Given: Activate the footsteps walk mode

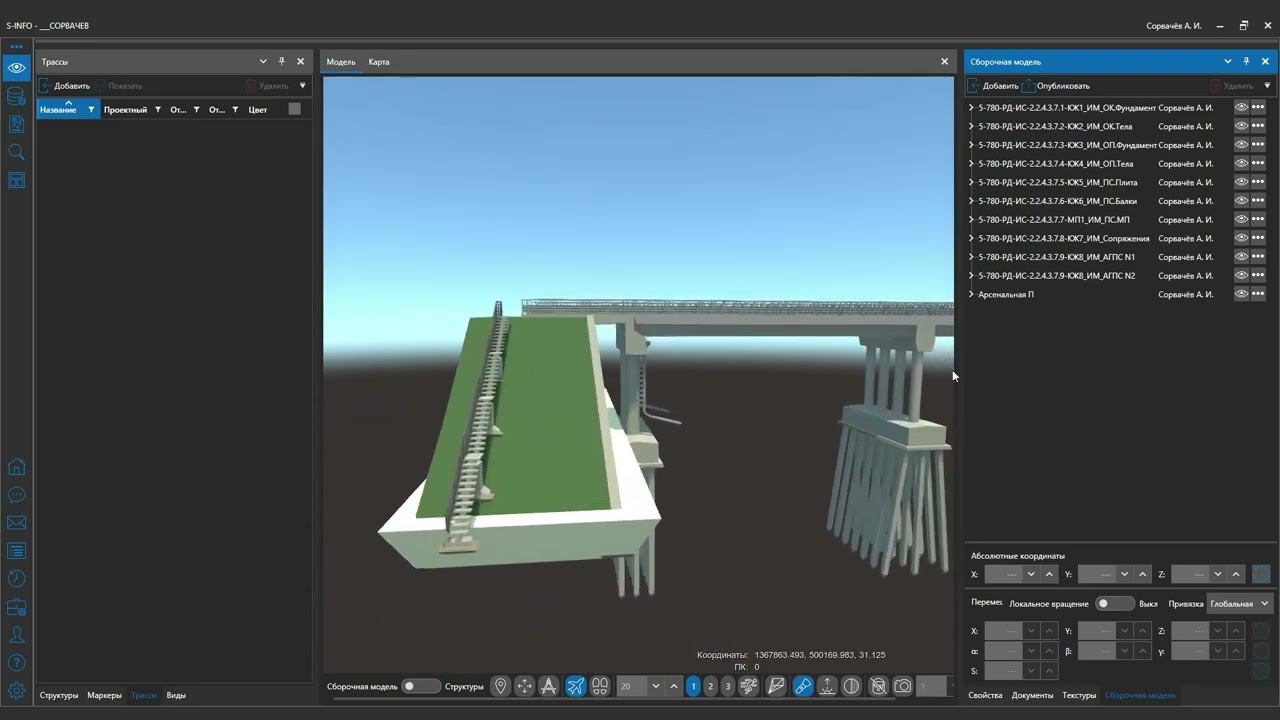Looking at the screenshot, I should pos(600,686).
